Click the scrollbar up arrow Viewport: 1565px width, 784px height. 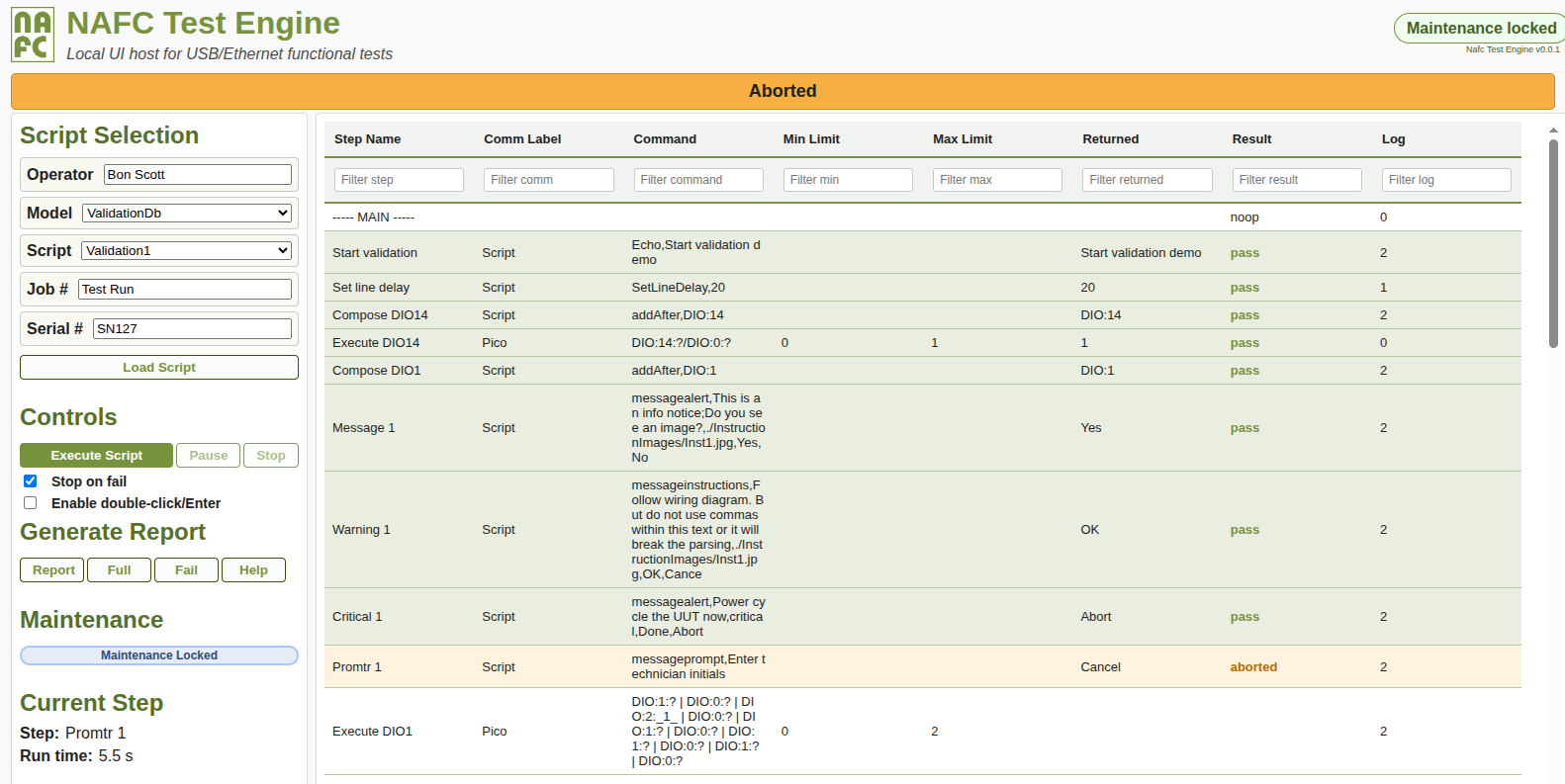pos(1553,131)
